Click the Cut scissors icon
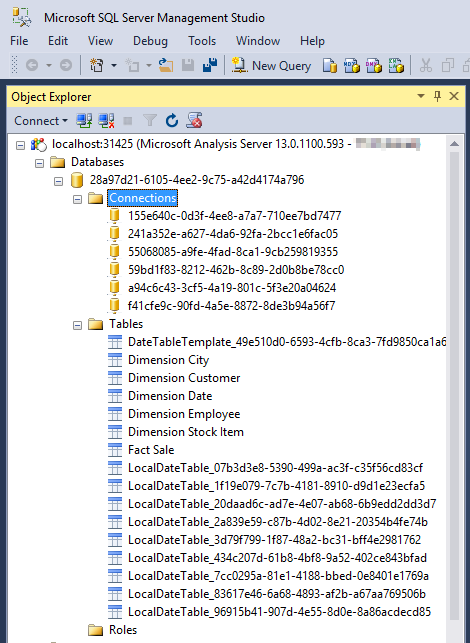The width and height of the screenshot is (470, 643). pyautogui.click(x=426, y=66)
